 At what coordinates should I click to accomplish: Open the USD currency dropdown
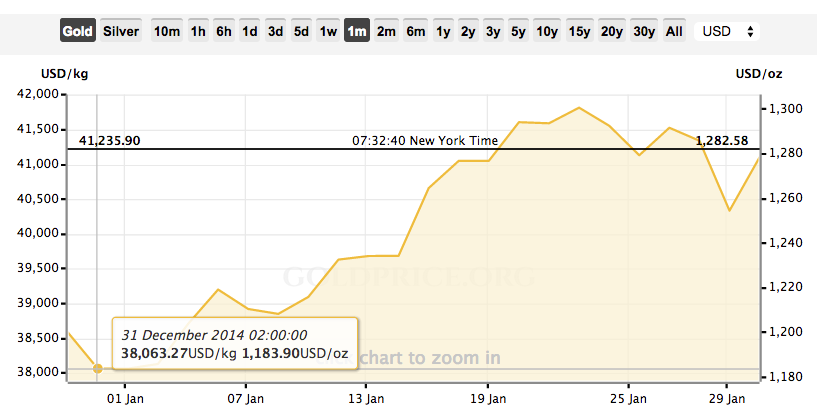point(727,31)
